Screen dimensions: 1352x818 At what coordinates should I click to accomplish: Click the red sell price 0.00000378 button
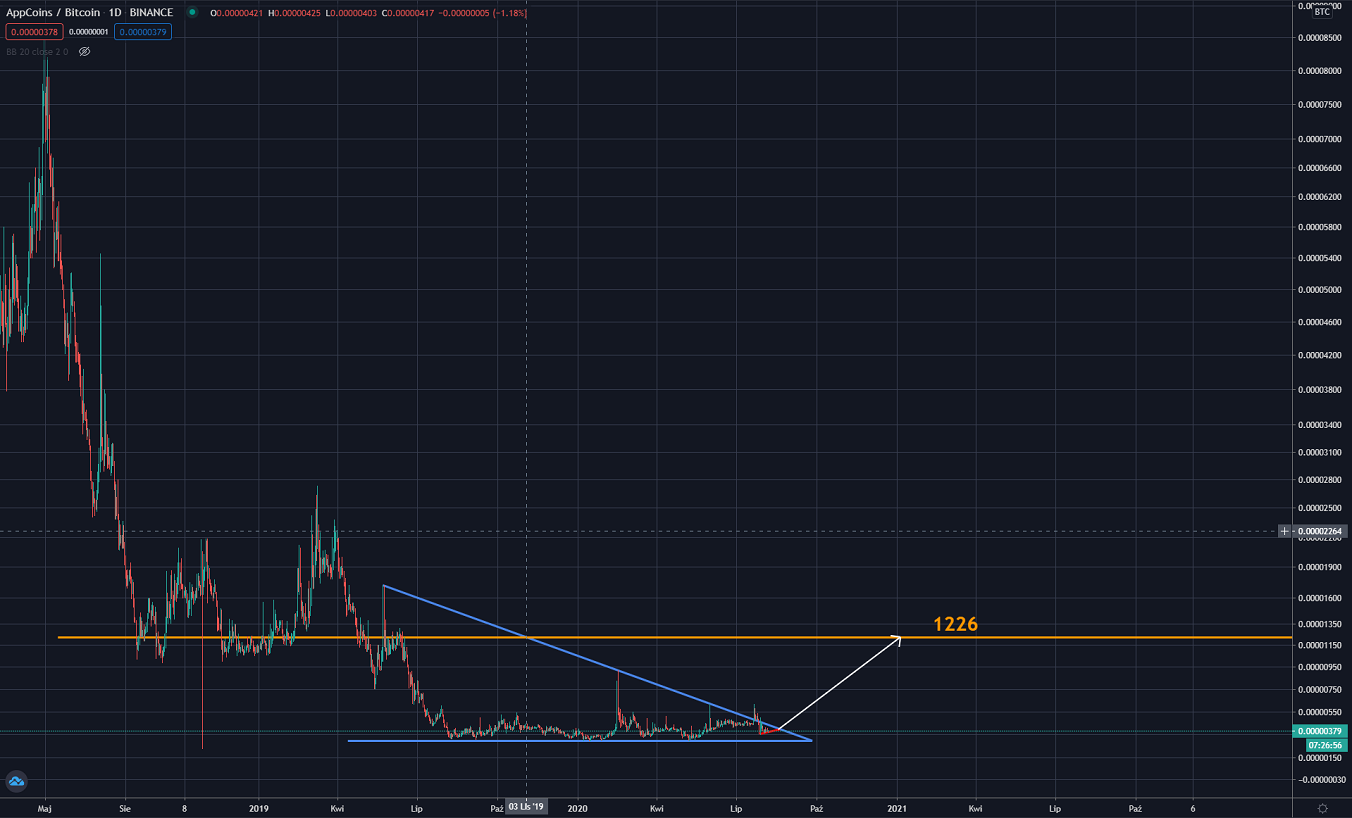click(32, 32)
